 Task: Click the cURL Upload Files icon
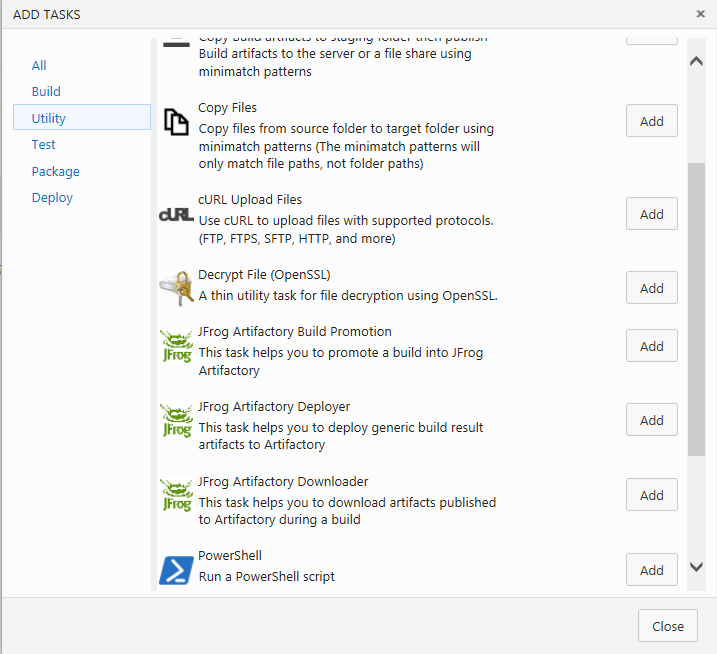click(x=176, y=214)
